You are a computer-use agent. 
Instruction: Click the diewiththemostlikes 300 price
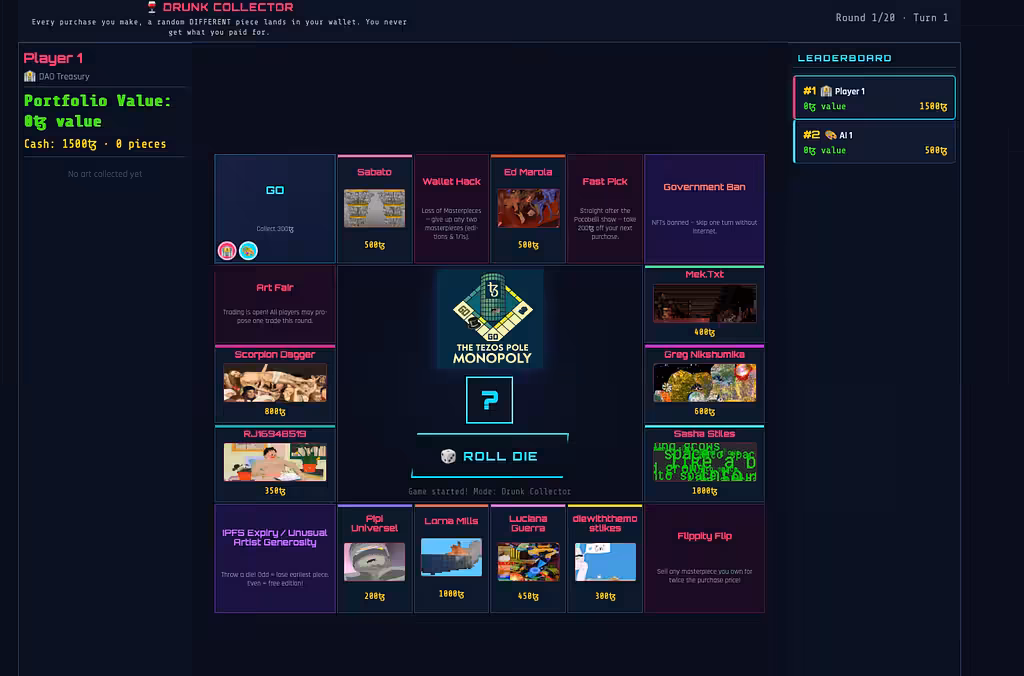click(605, 596)
